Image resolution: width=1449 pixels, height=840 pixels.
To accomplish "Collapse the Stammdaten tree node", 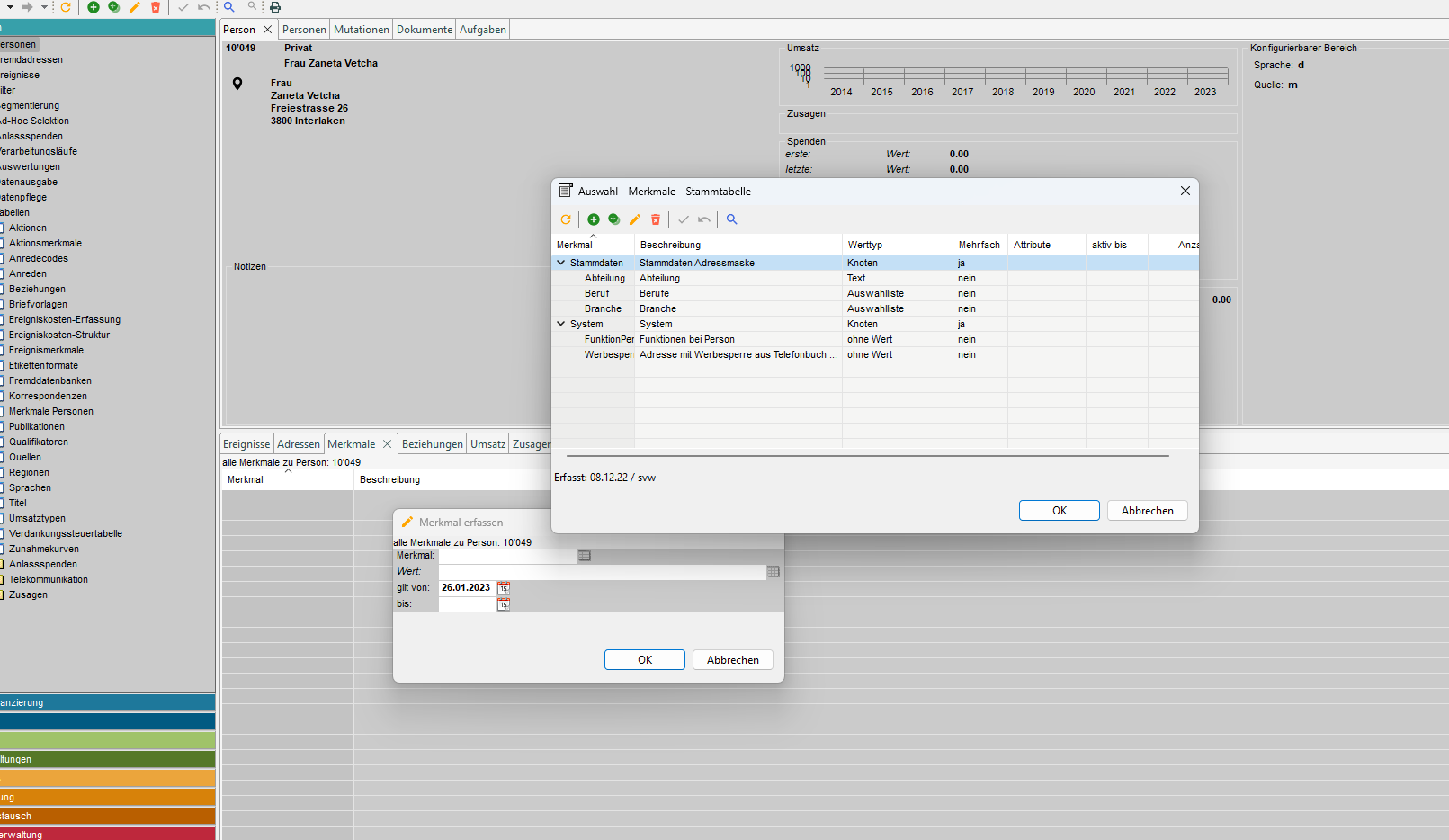I will tap(561, 264).
